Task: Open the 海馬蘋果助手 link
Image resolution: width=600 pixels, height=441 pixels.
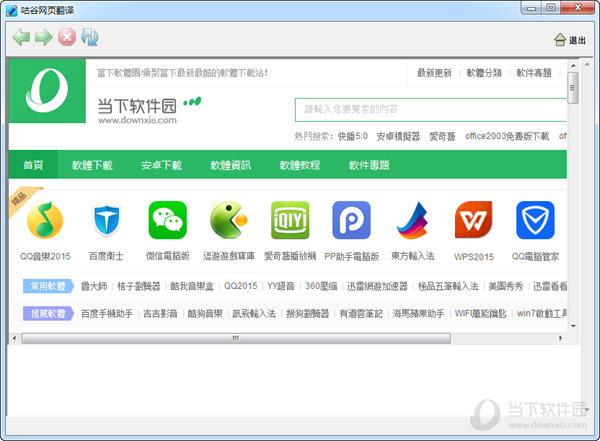Action: (419, 314)
